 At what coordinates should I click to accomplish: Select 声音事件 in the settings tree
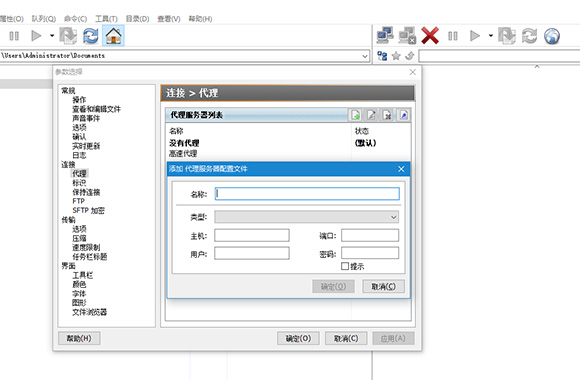(x=86, y=118)
